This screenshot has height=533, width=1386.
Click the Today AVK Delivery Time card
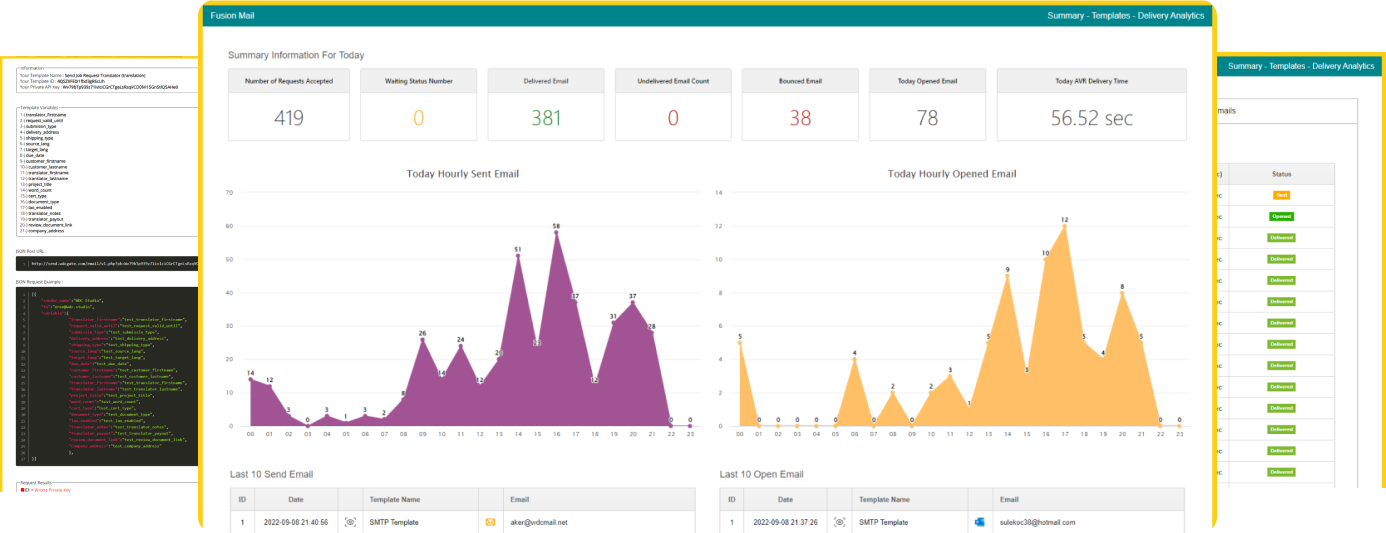click(x=1091, y=105)
